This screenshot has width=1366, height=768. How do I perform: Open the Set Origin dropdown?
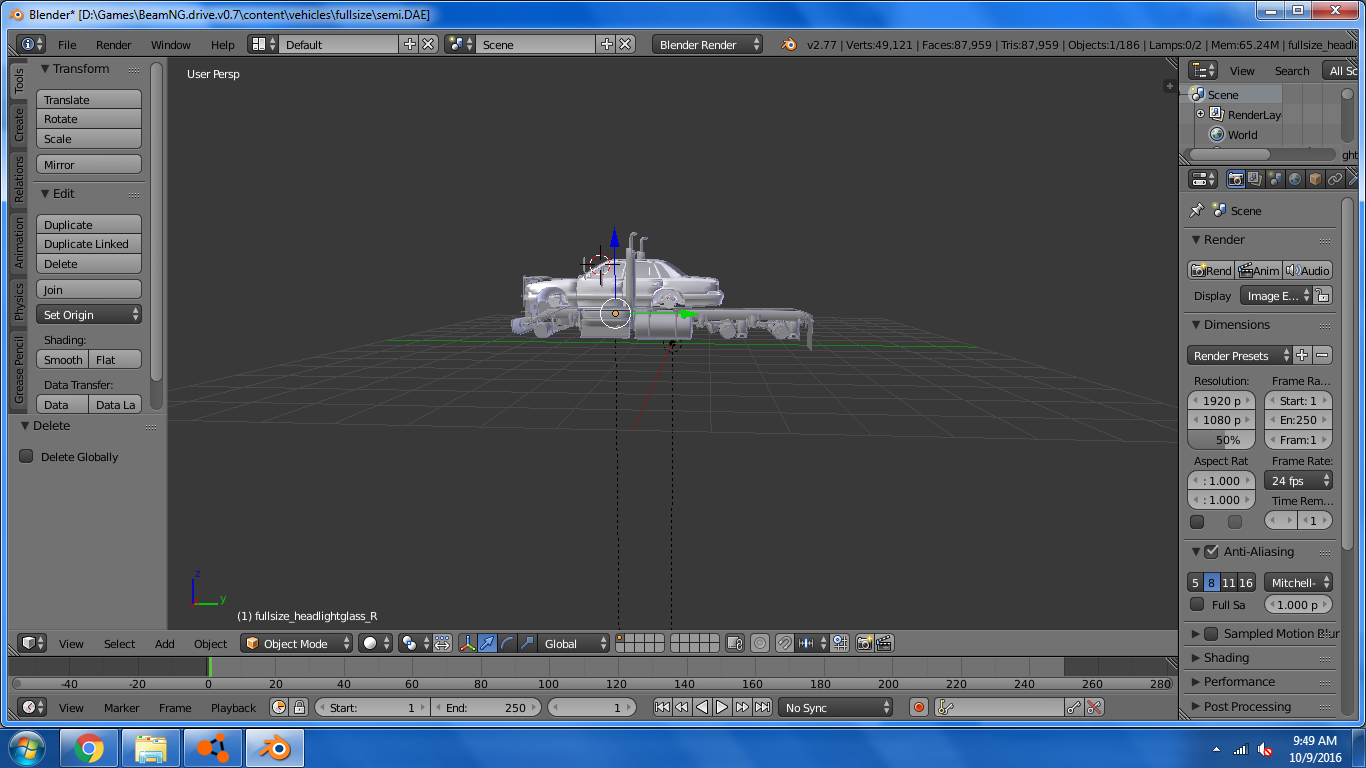click(x=89, y=315)
